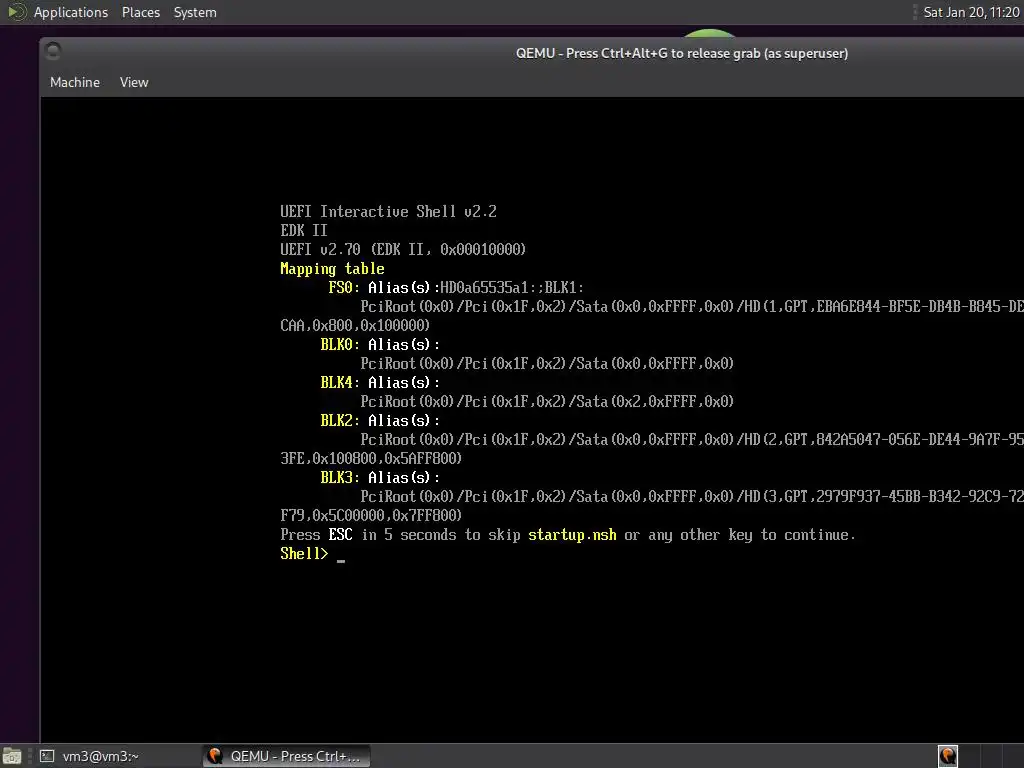Viewport: 1024px width, 768px height.
Task: Click the 'BLK4:' mapping entry
Action: [340, 382]
